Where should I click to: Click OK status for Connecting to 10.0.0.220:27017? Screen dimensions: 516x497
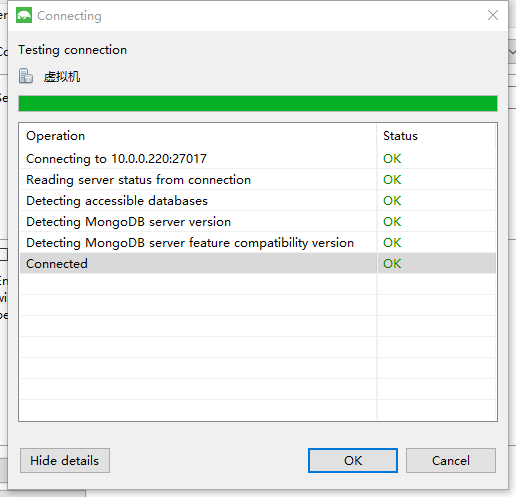pos(392,159)
